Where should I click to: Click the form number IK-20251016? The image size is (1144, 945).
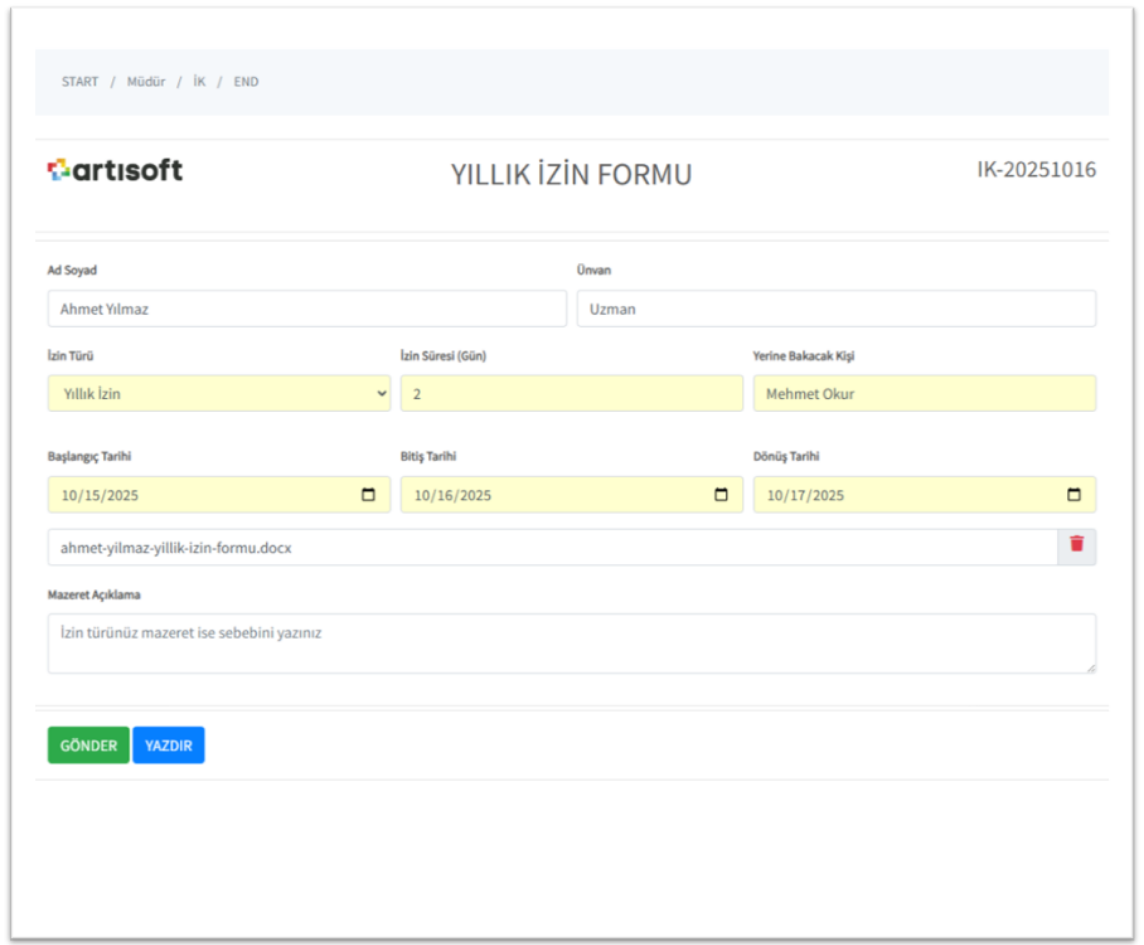click(1036, 170)
